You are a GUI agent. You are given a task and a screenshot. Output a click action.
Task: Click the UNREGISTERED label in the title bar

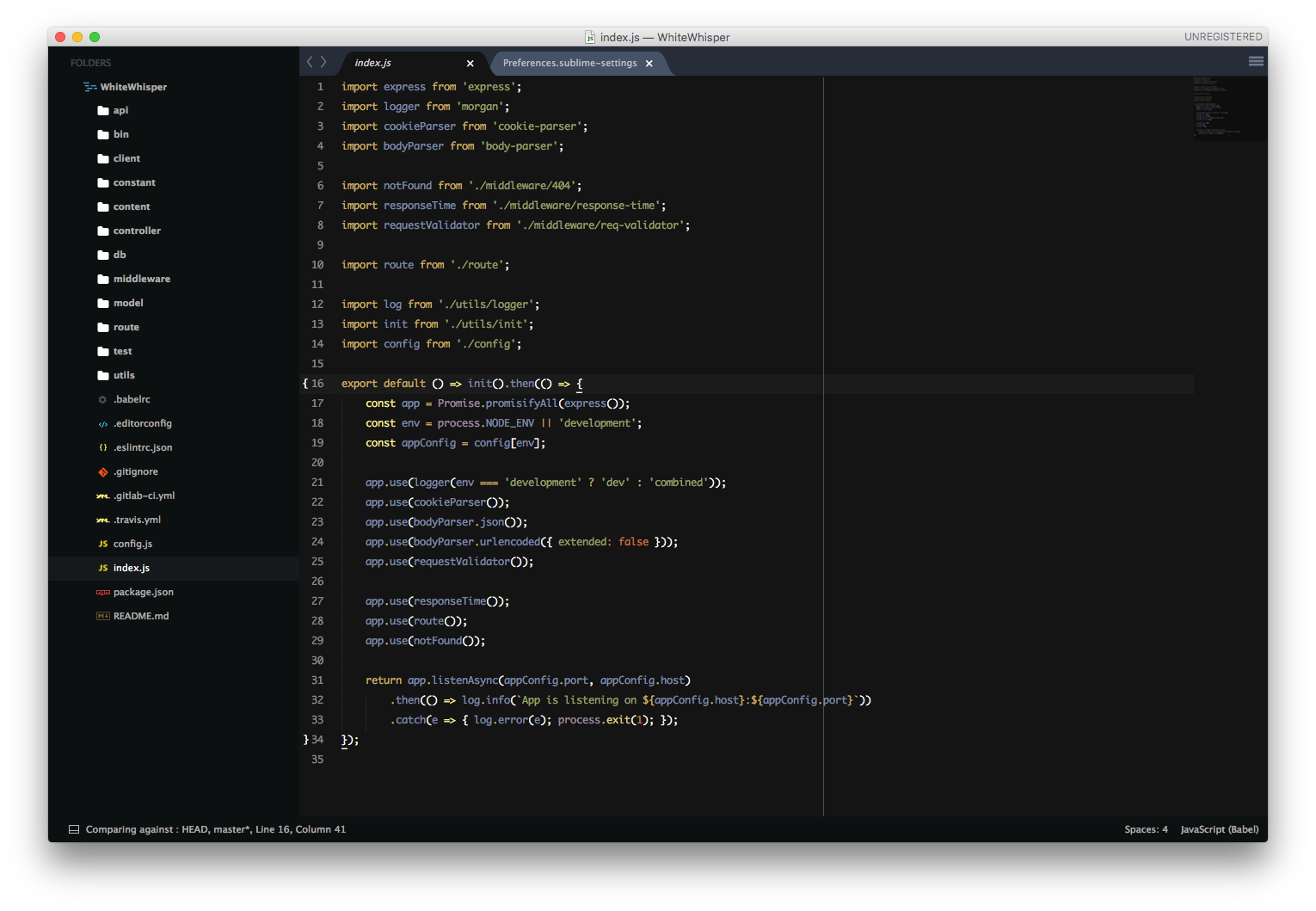click(x=1223, y=36)
